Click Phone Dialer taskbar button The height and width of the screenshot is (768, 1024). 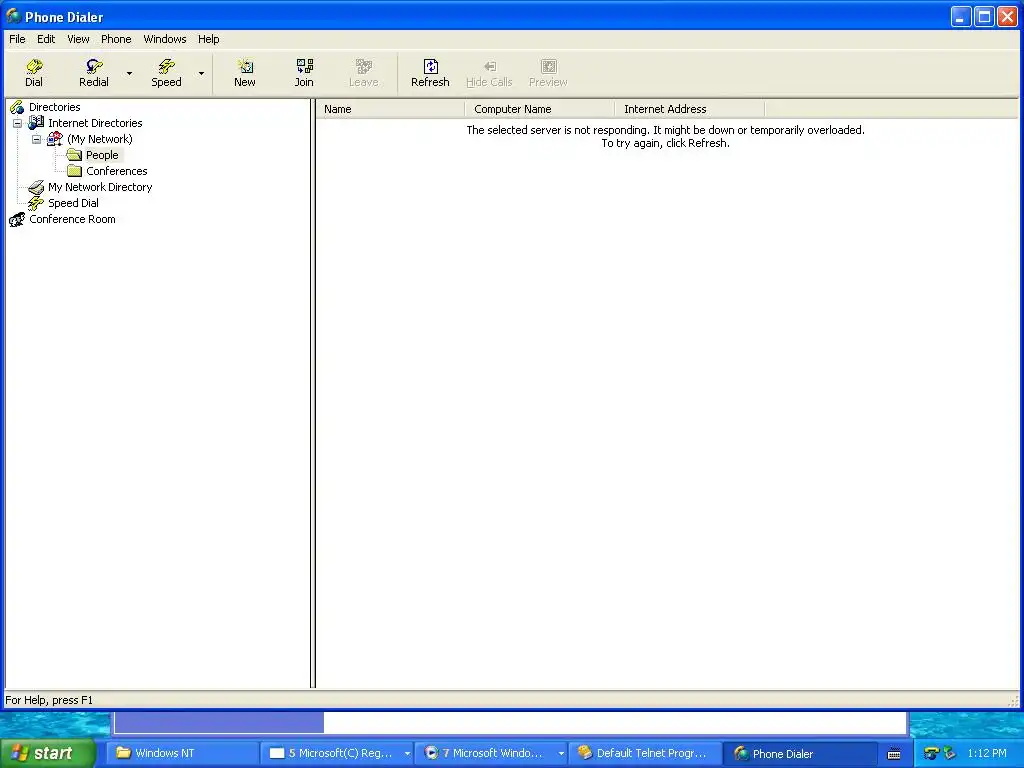point(800,753)
